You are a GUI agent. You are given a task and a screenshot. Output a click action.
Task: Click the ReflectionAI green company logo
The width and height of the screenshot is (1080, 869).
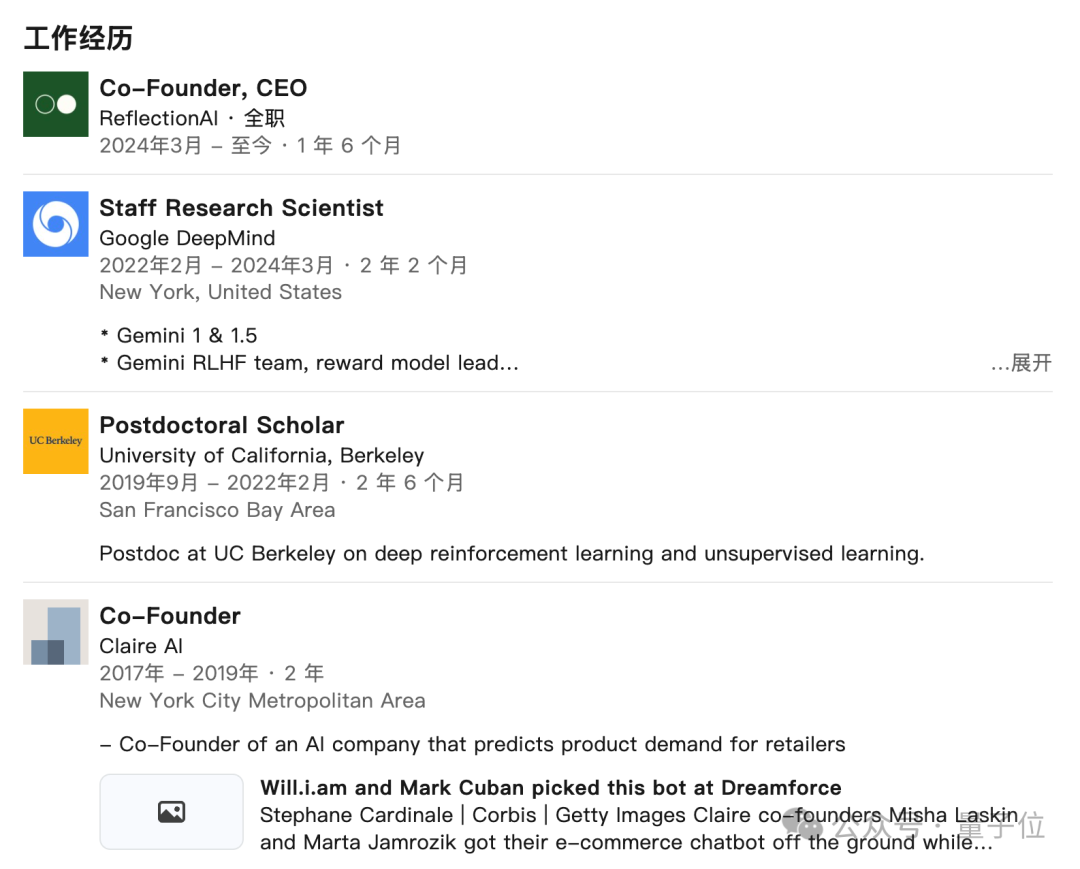click(56, 104)
